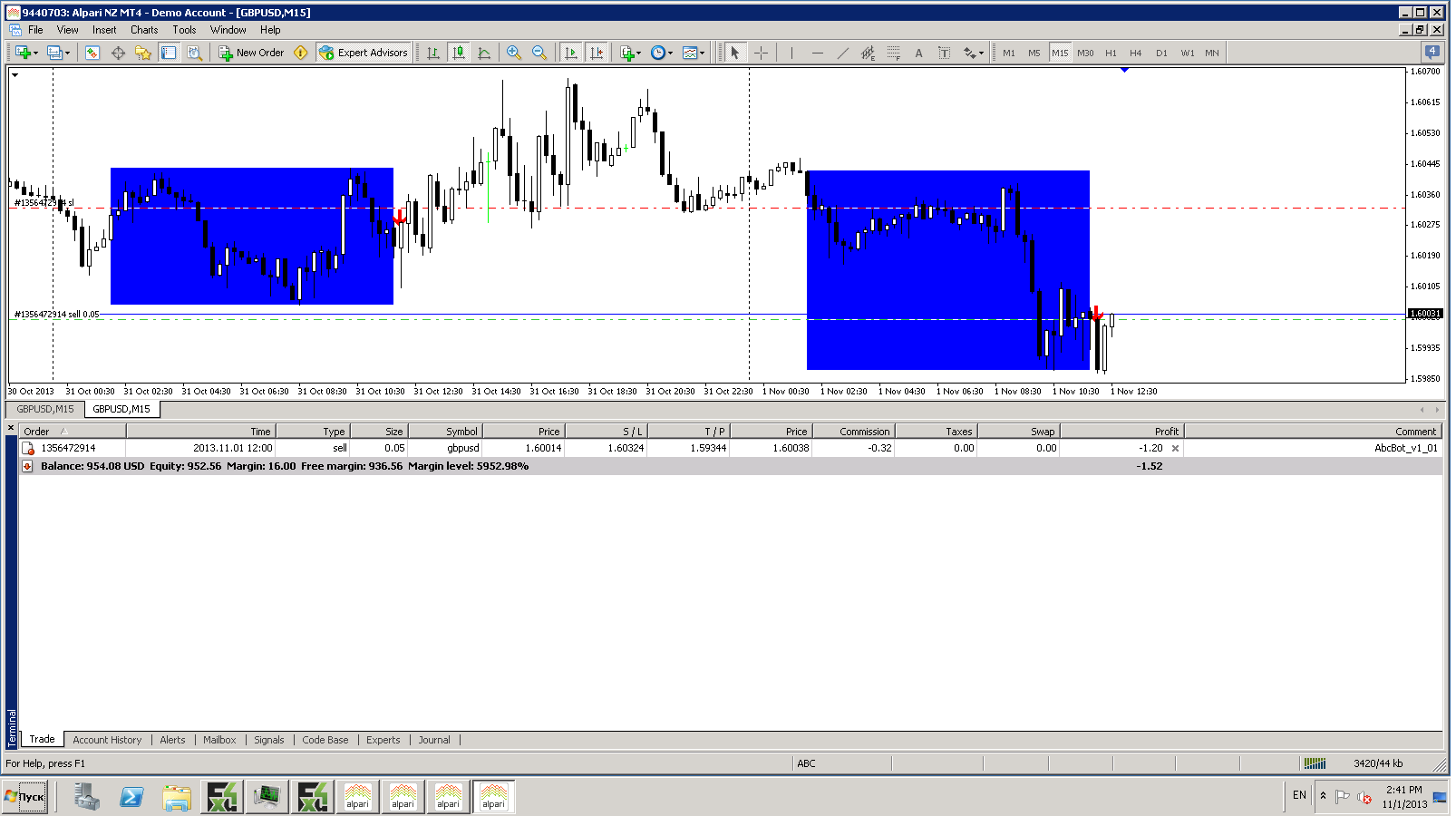Image resolution: width=1456 pixels, height=816 pixels.
Task: Switch timeframe to W1
Action: tap(1187, 53)
